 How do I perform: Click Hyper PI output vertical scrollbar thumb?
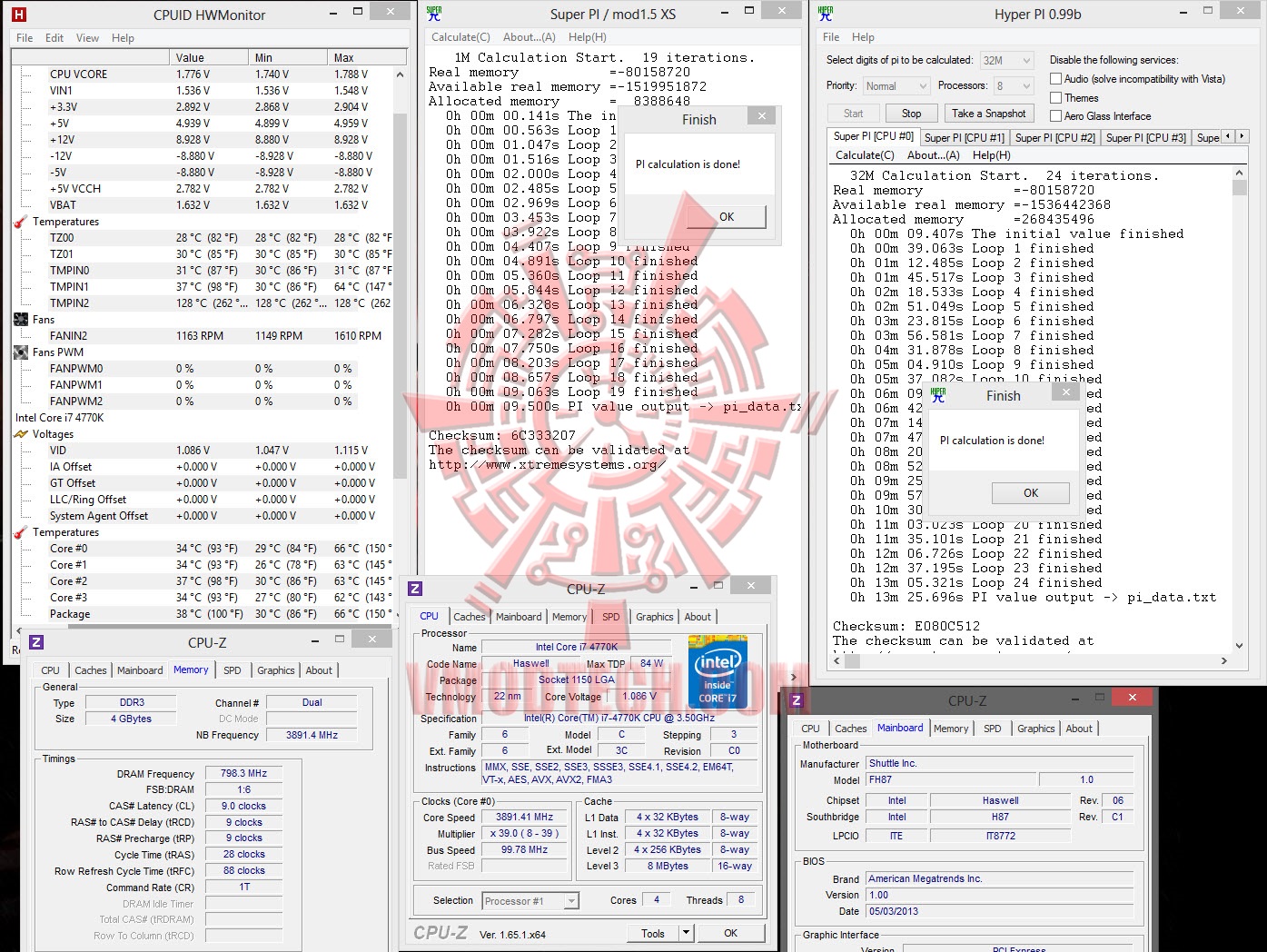tap(1240, 187)
